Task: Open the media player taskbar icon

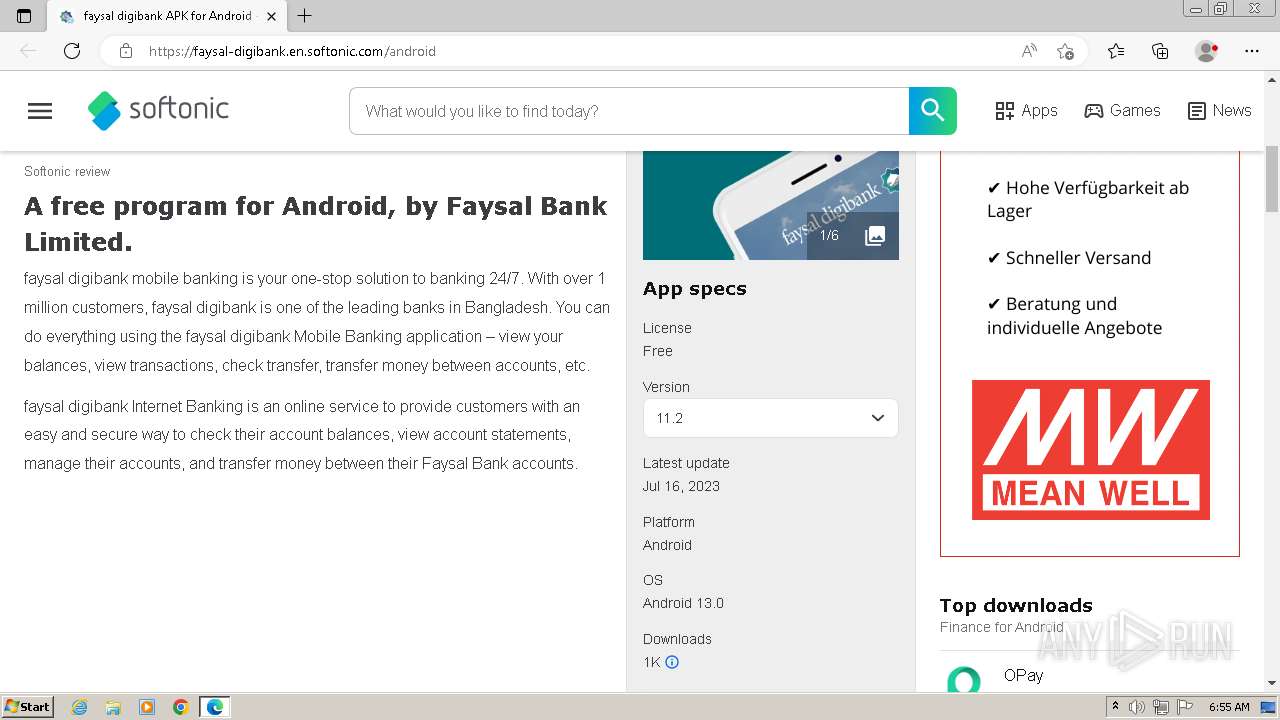Action: [x=147, y=707]
